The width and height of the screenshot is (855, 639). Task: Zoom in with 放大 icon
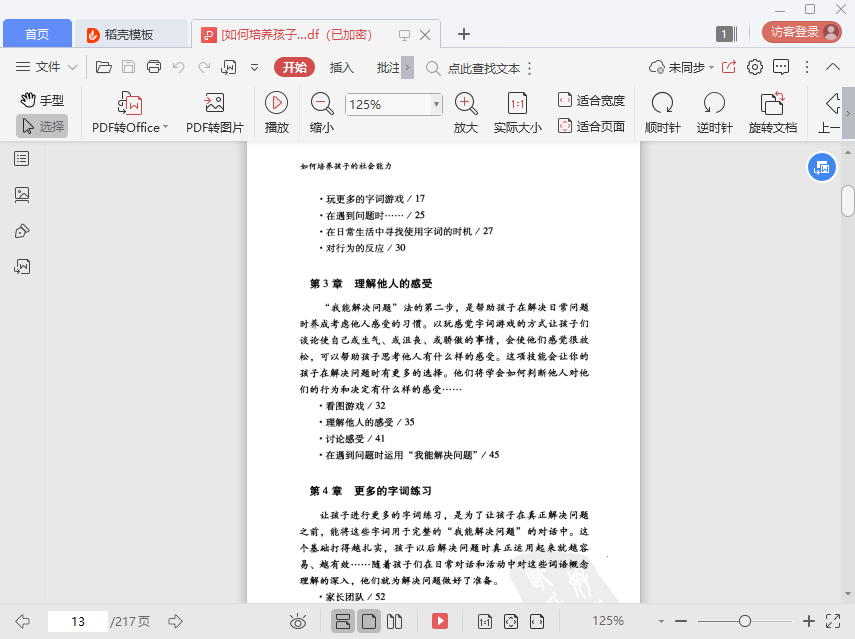coord(466,113)
